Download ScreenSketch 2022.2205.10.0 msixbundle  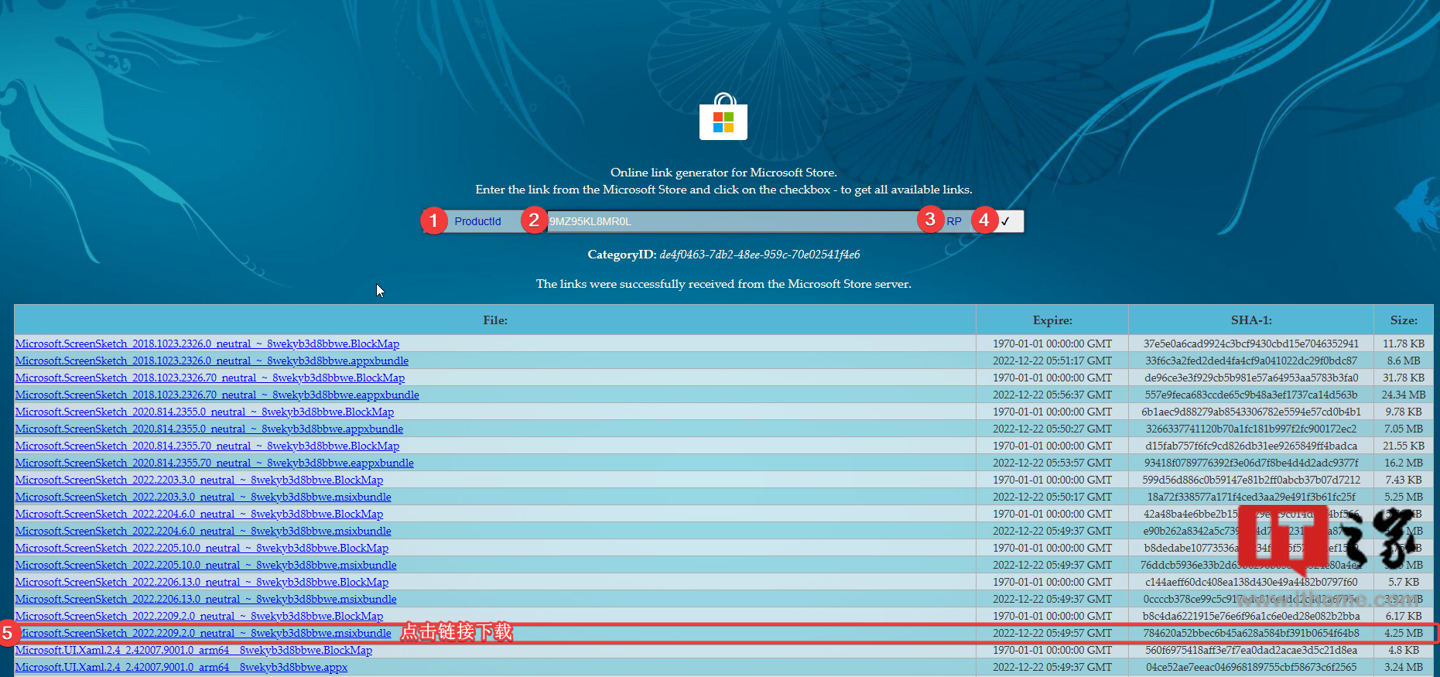click(x=206, y=565)
